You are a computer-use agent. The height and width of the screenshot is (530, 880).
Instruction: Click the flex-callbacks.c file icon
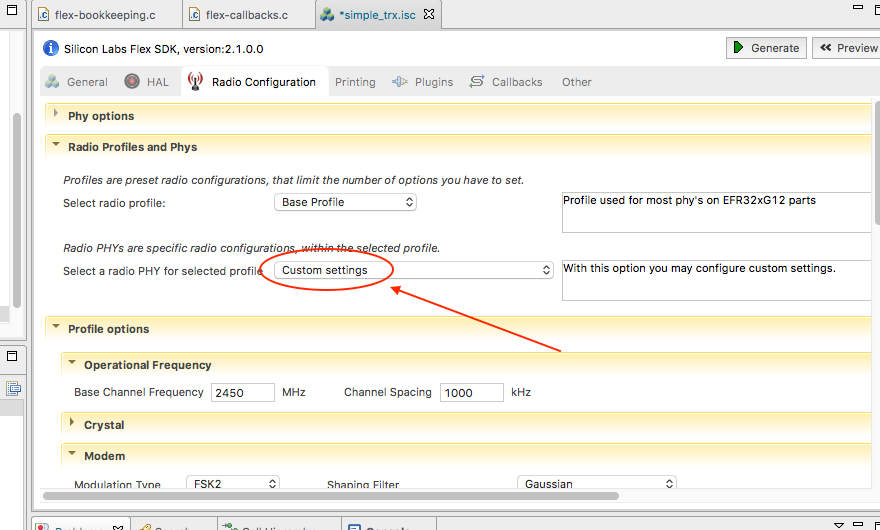194,15
